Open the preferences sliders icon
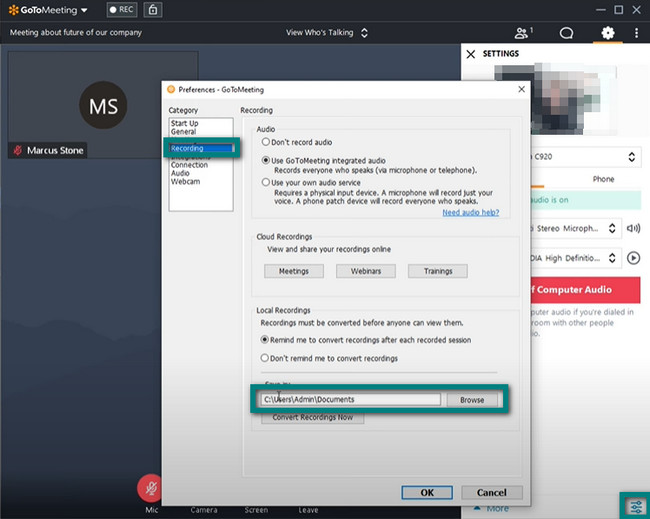This screenshot has height=519, width=650. pos(635,506)
